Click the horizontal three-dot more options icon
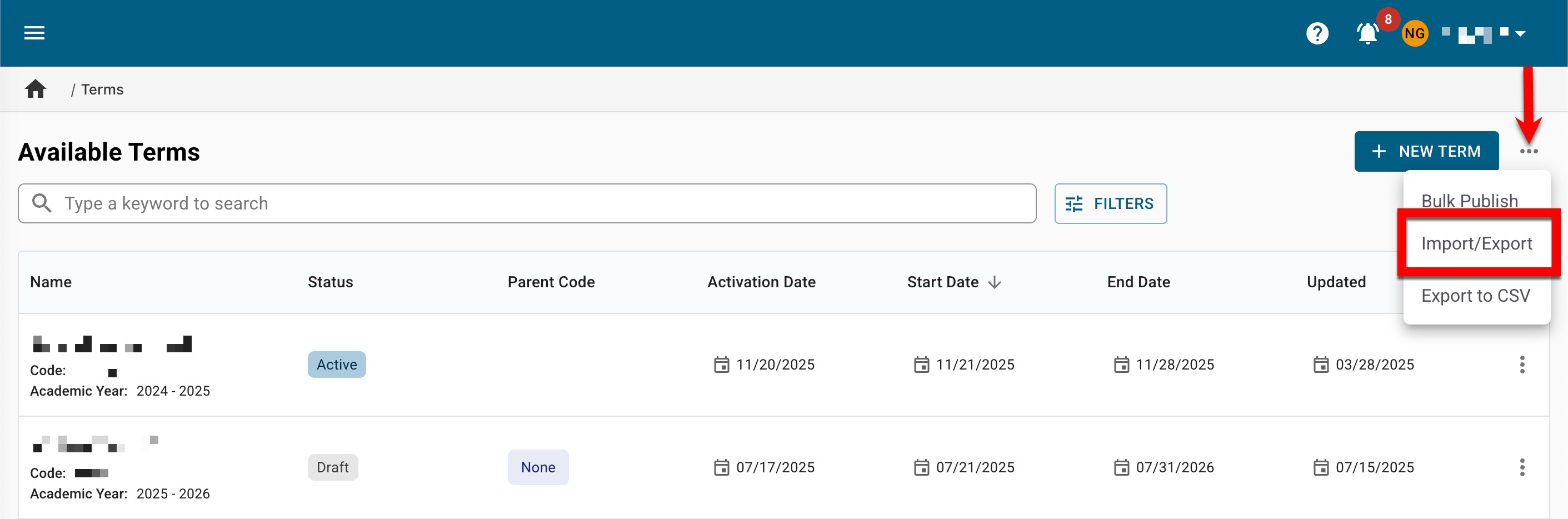The image size is (1568, 519). [x=1528, y=152]
